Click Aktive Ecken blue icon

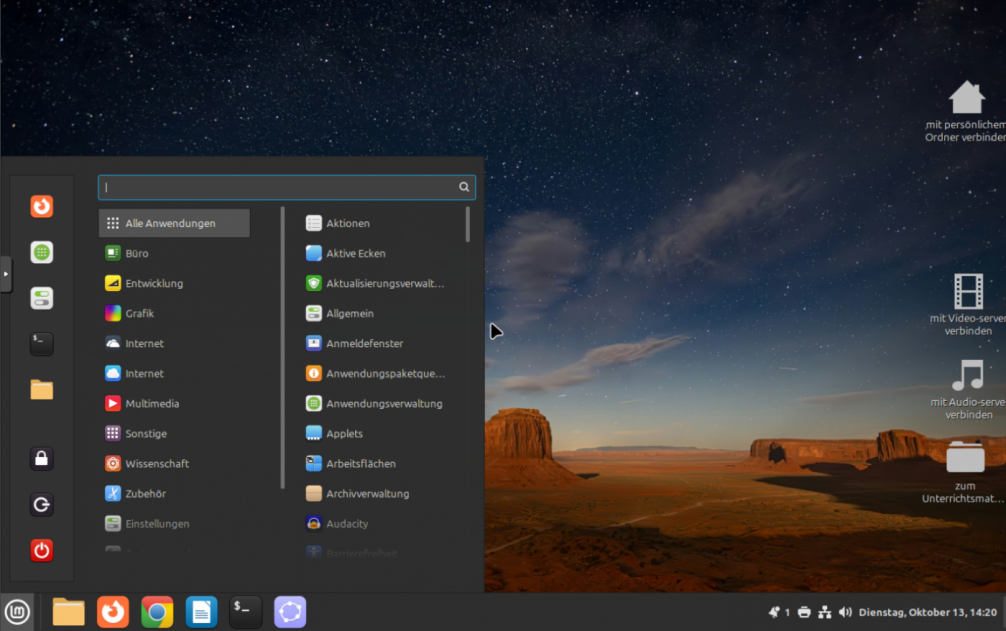pos(314,253)
